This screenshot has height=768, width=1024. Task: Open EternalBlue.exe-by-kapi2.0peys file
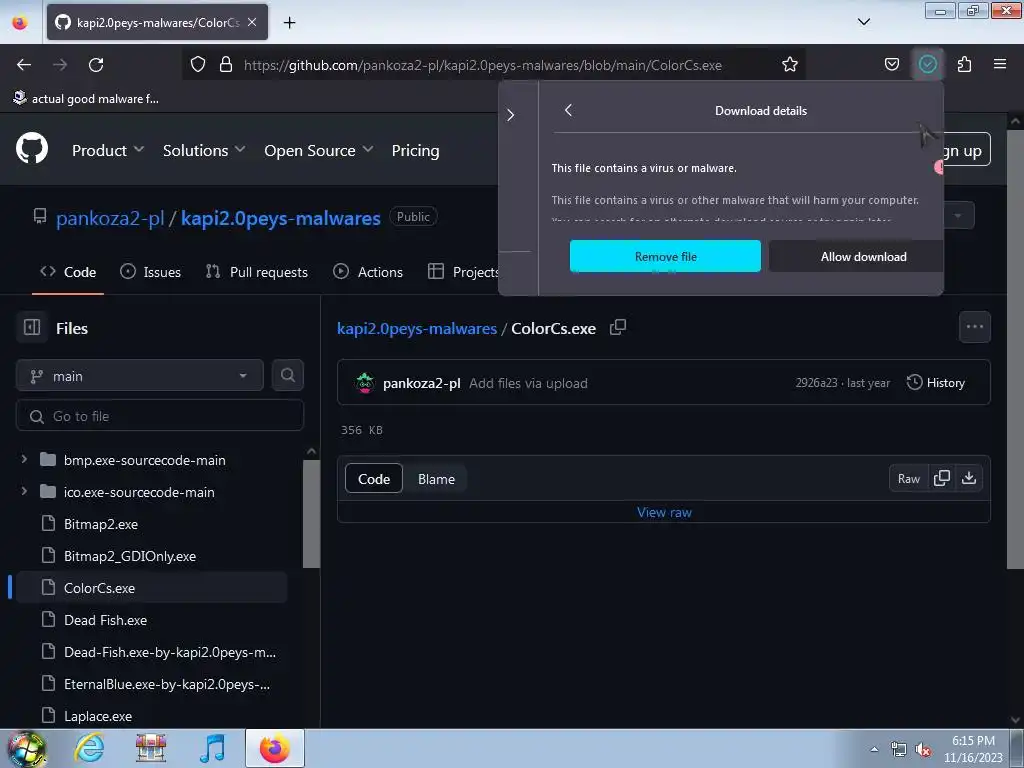point(167,684)
